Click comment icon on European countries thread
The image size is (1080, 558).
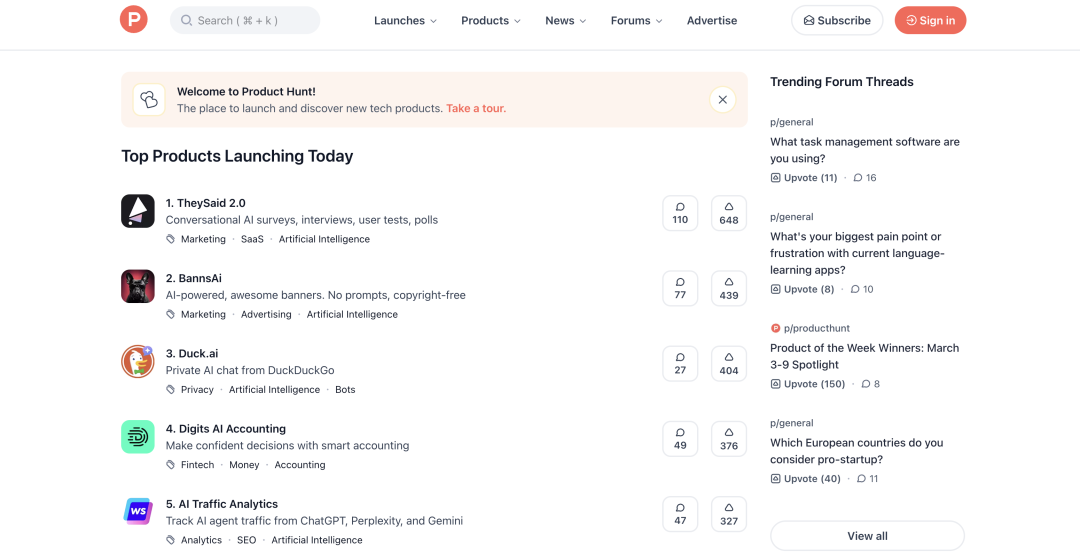click(x=861, y=479)
